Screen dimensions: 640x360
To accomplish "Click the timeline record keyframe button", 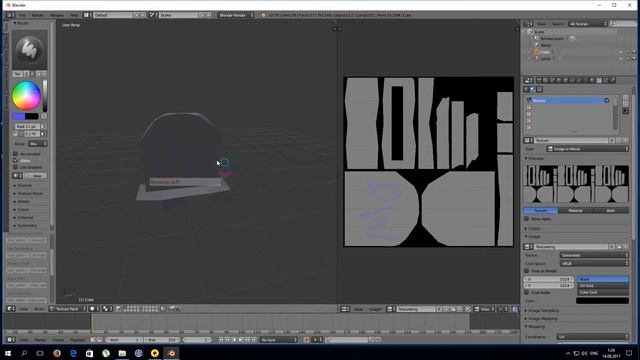I will coord(306,340).
